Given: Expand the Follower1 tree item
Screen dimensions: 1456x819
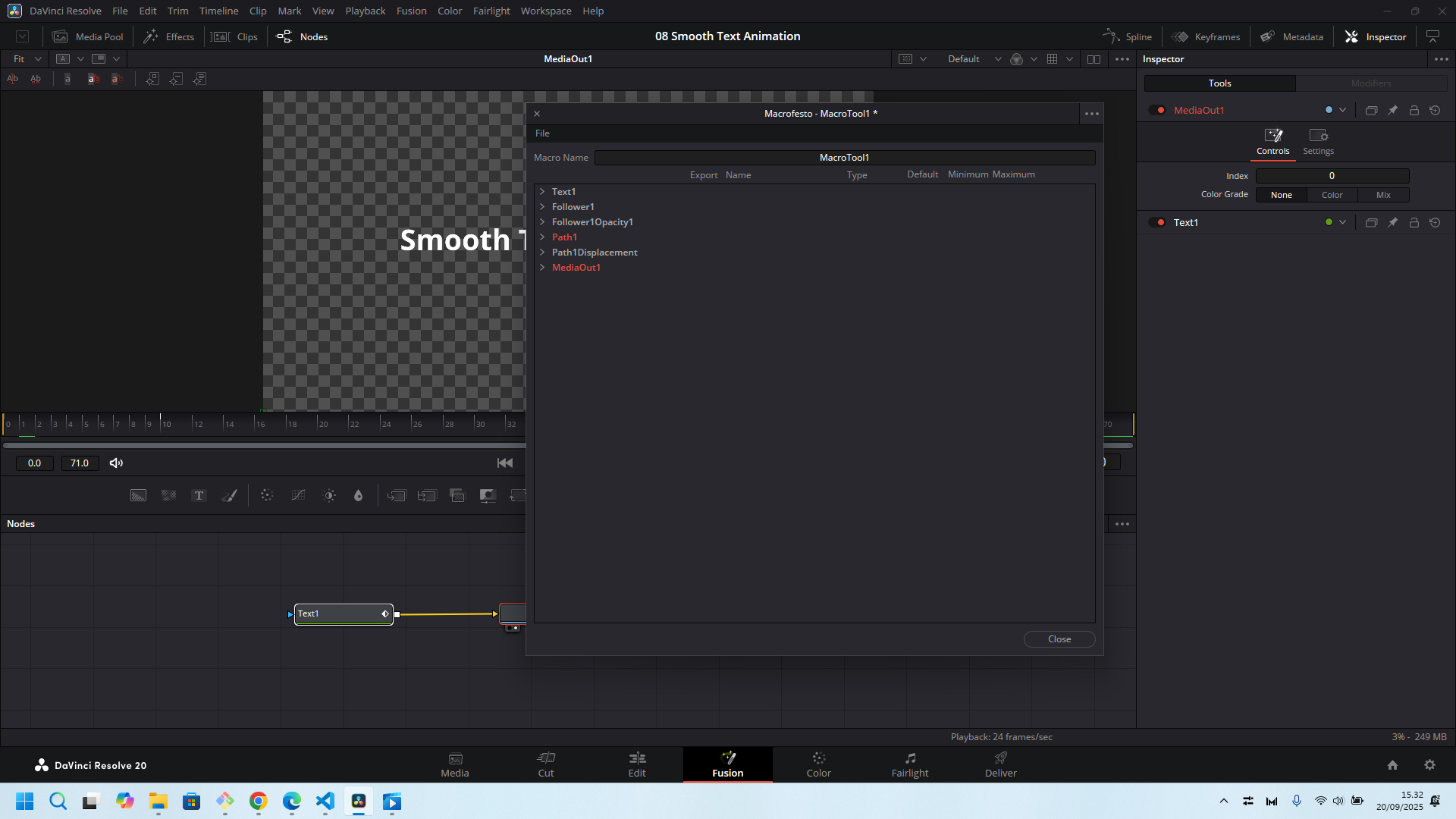Looking at the screenshot, I should [x=542, y=206].
